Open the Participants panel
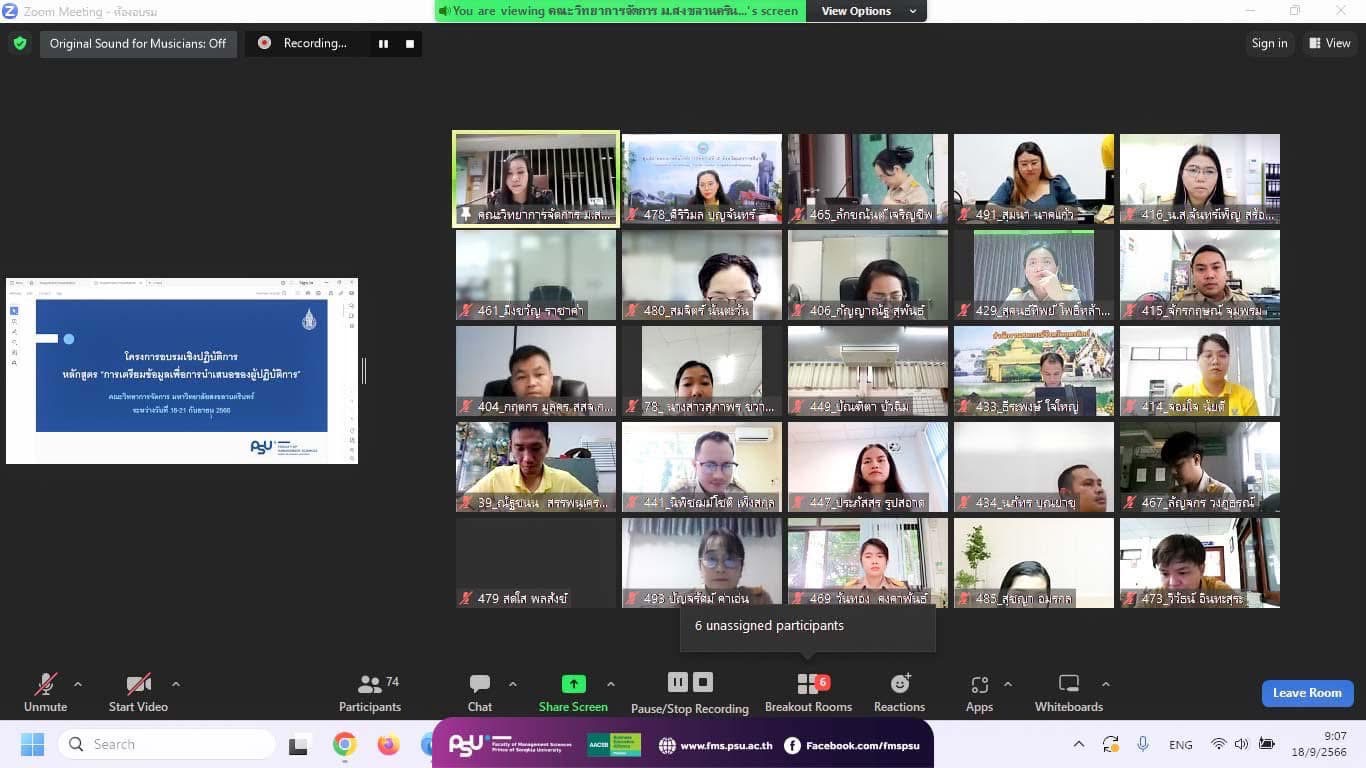The height and width of the screenshot is (768, 1366). click(370, 693)
